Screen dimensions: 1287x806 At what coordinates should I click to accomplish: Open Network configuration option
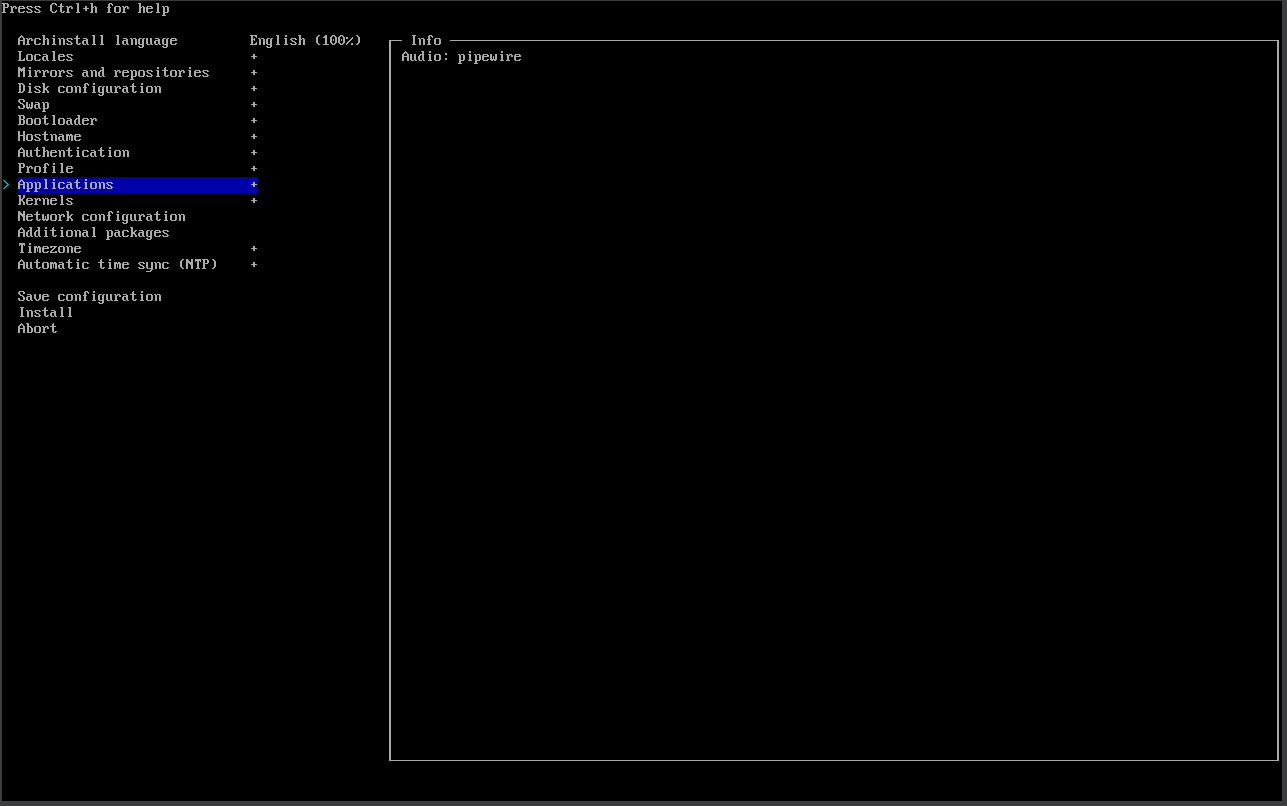click(101, 217)
